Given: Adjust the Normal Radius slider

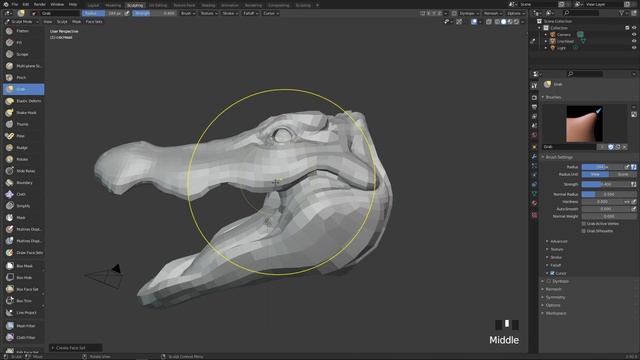Looking at the screenshot, I should point(609,194).
